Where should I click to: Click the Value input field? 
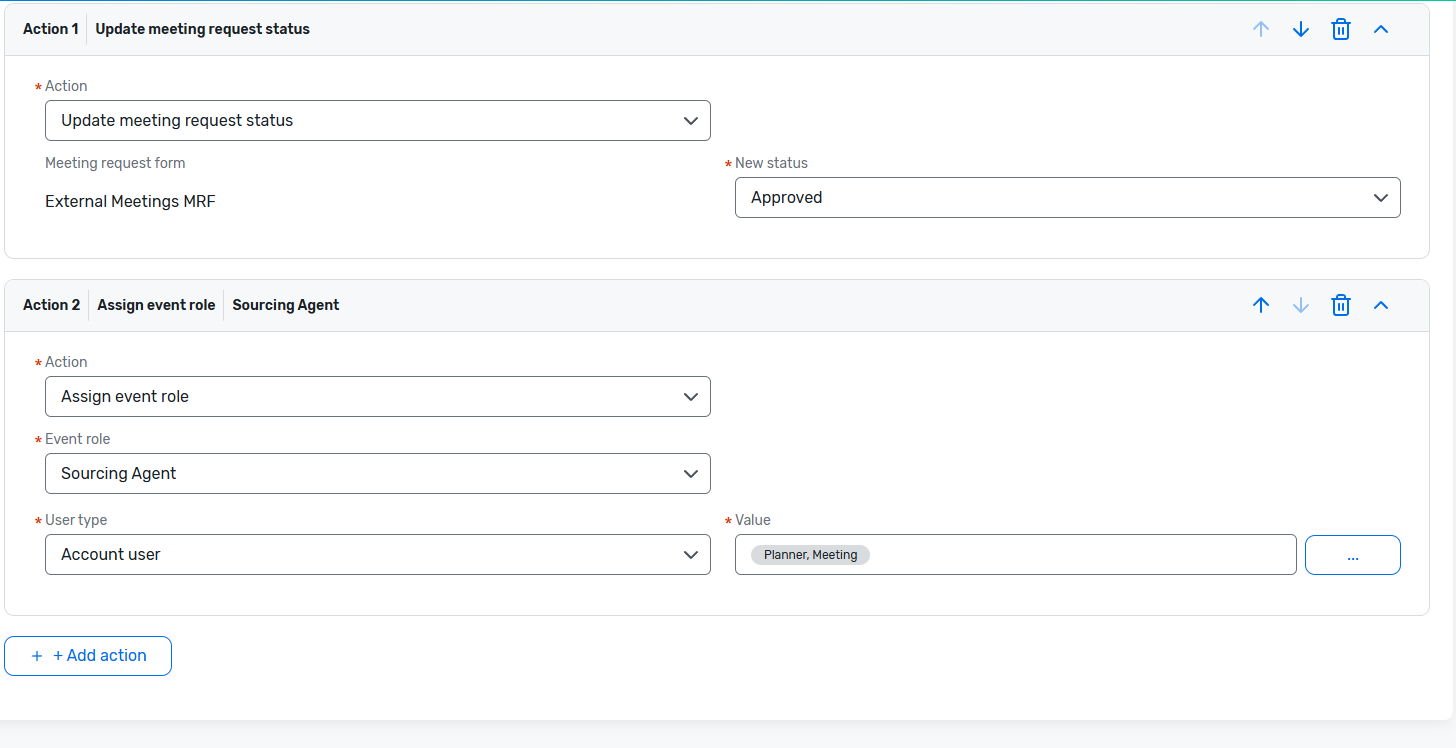[x=1080, y=554]
